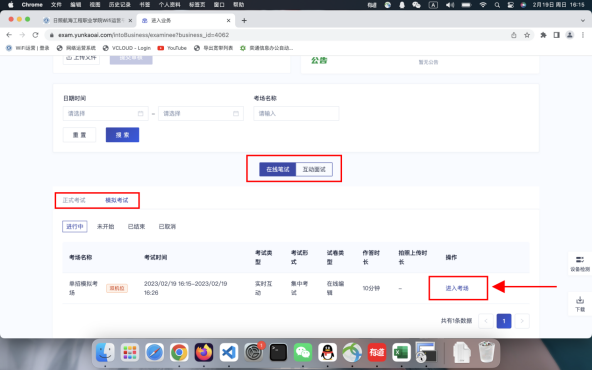592x370 pixels.
Task: Go to pagination page 1
Action: [504, 321]
